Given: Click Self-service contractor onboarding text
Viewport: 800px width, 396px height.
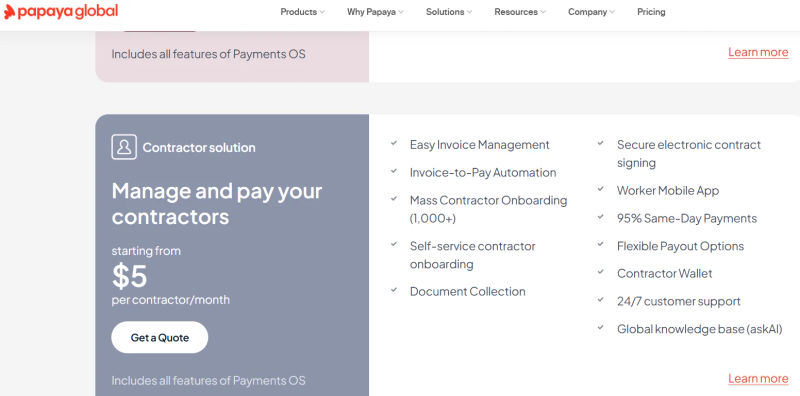Looking at the screenshot, I should tap(472, 255).
